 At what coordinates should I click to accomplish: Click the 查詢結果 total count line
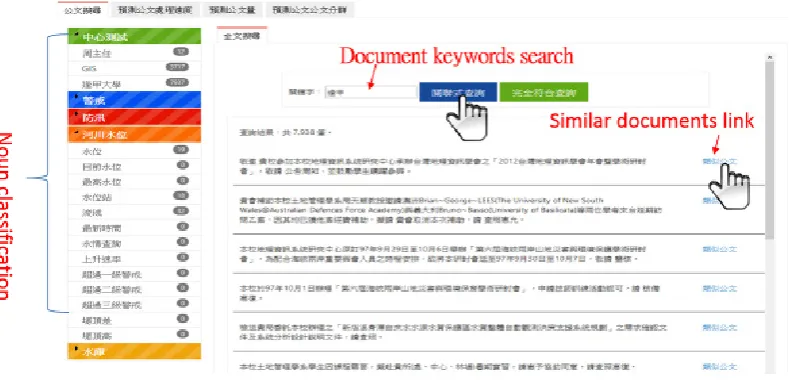coord(285,133)
